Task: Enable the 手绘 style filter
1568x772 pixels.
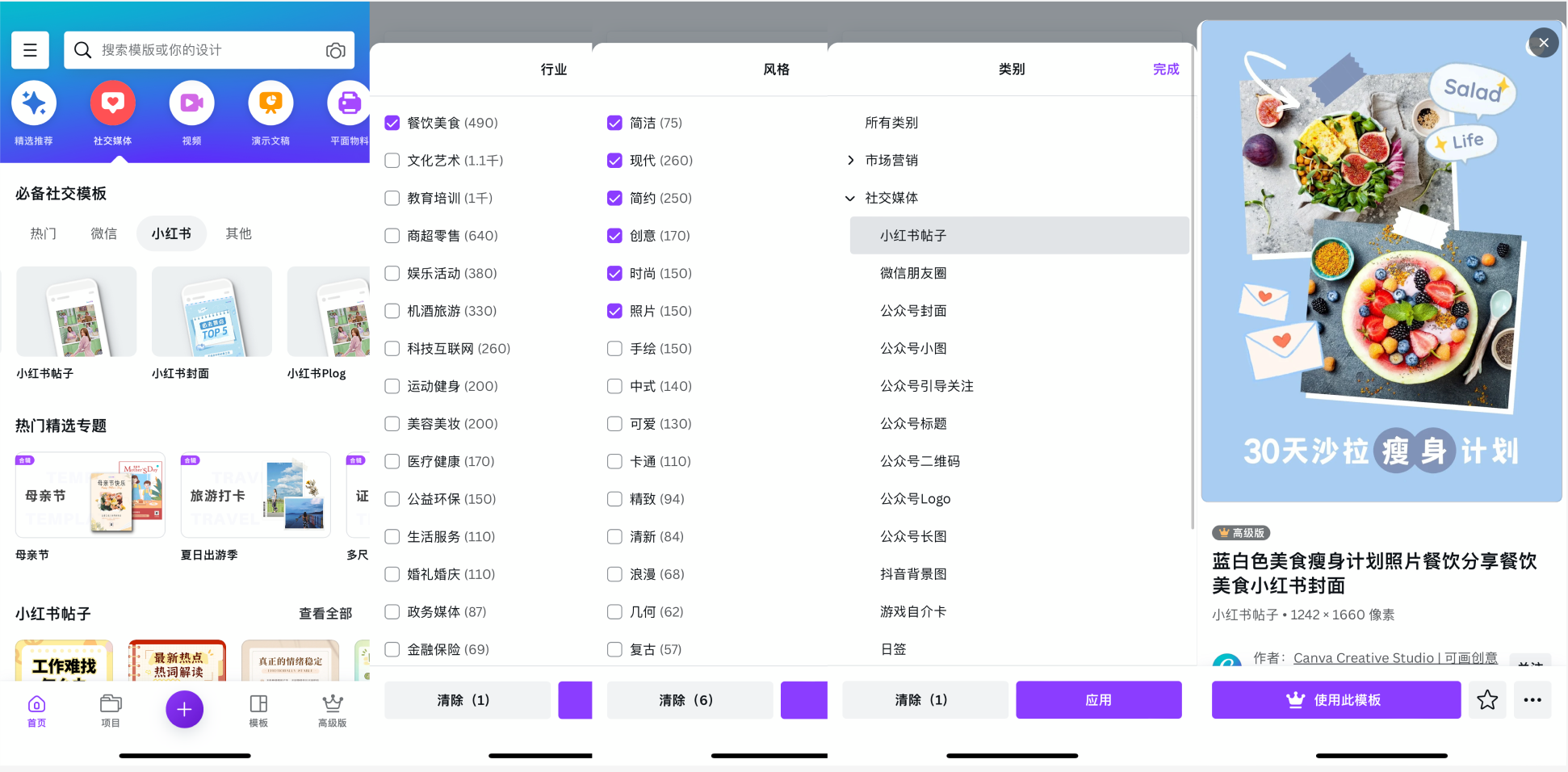Action: (x=614, y=348)
